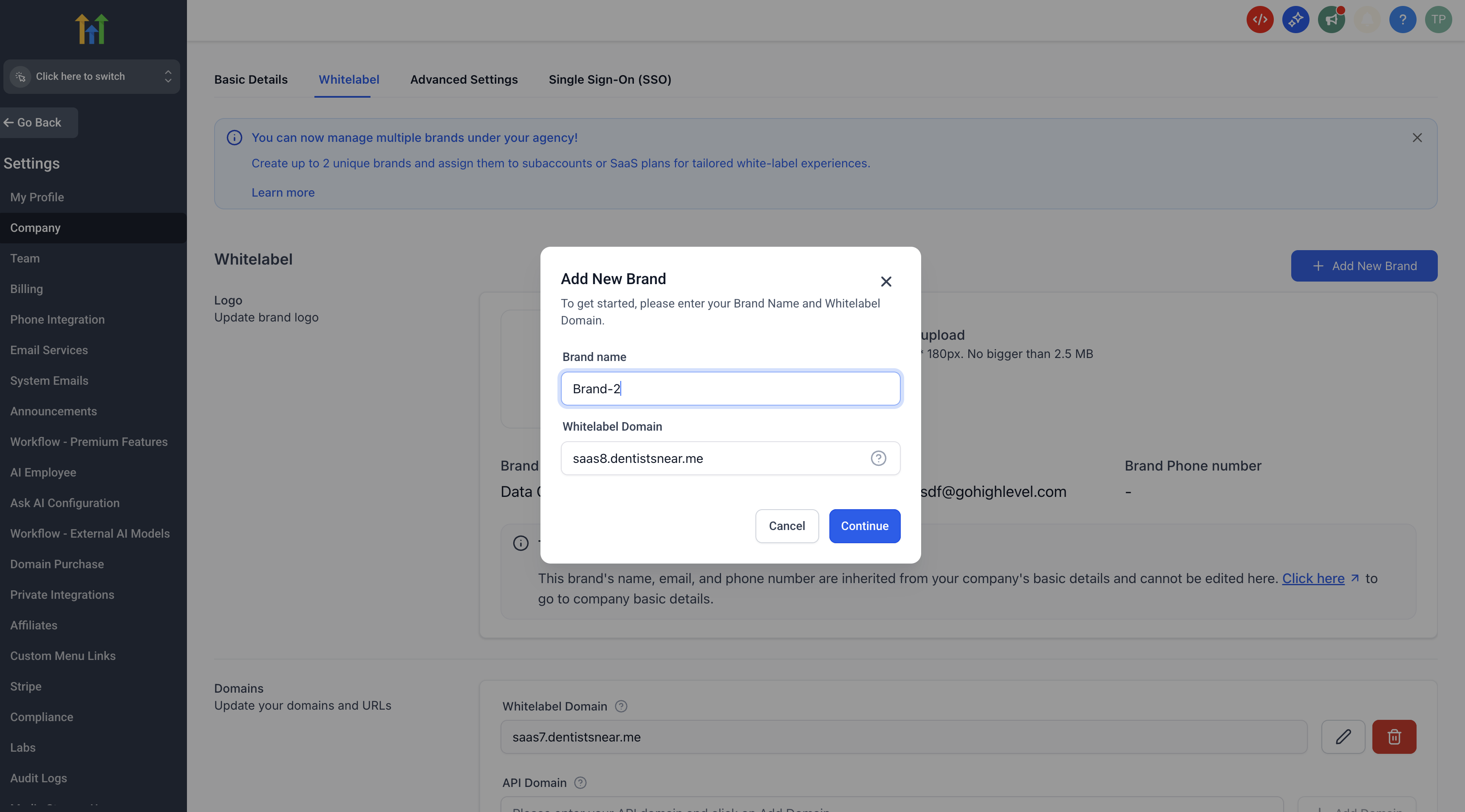1465x812 pixels.
Task: Focus the Brand name input field
Action: pyautogui.click(x=730, y=389)
